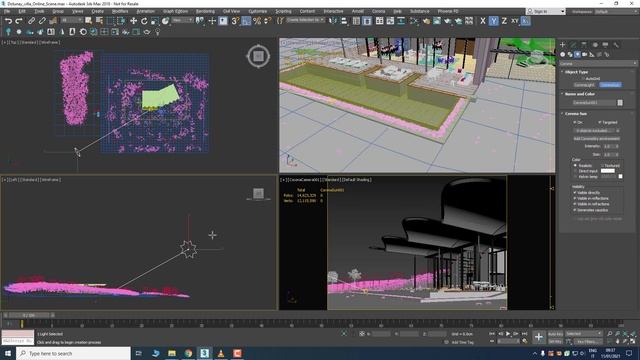Screen dimensions: 640x360
Task: Open the Edit menu
Action: coord(22,11)
